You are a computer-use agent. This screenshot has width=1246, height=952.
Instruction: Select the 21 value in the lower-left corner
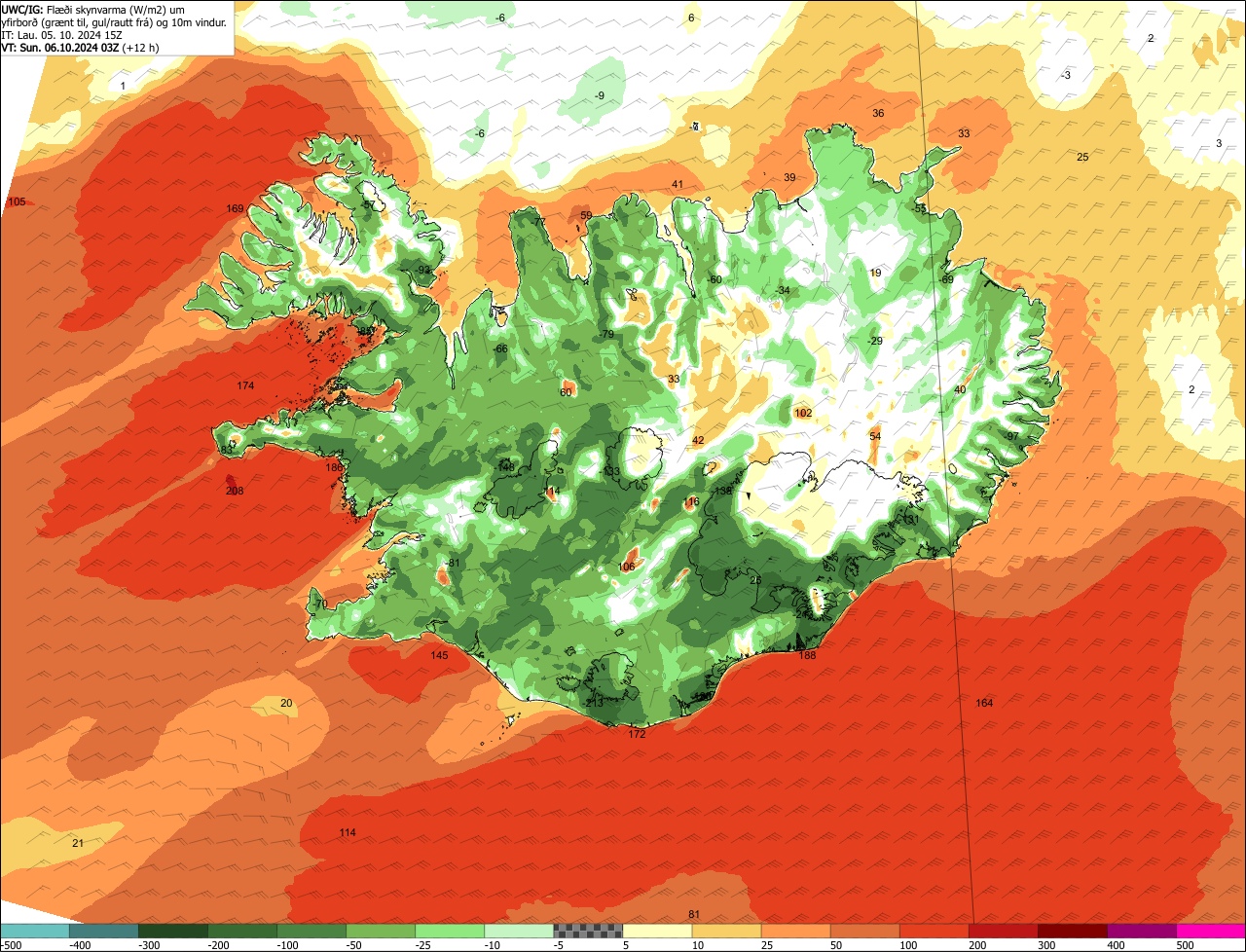[78, 843]
